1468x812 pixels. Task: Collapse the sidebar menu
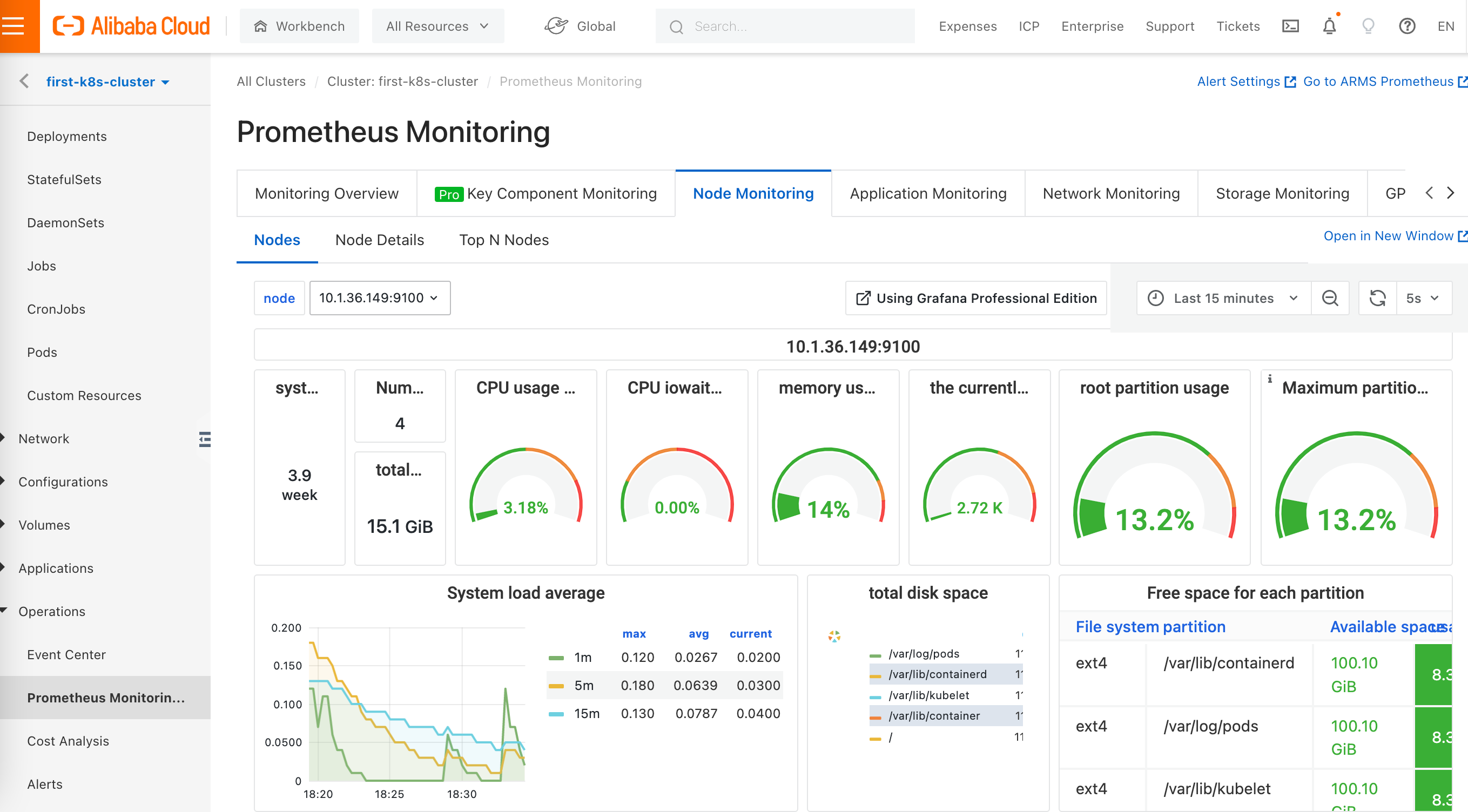[205, 439]
